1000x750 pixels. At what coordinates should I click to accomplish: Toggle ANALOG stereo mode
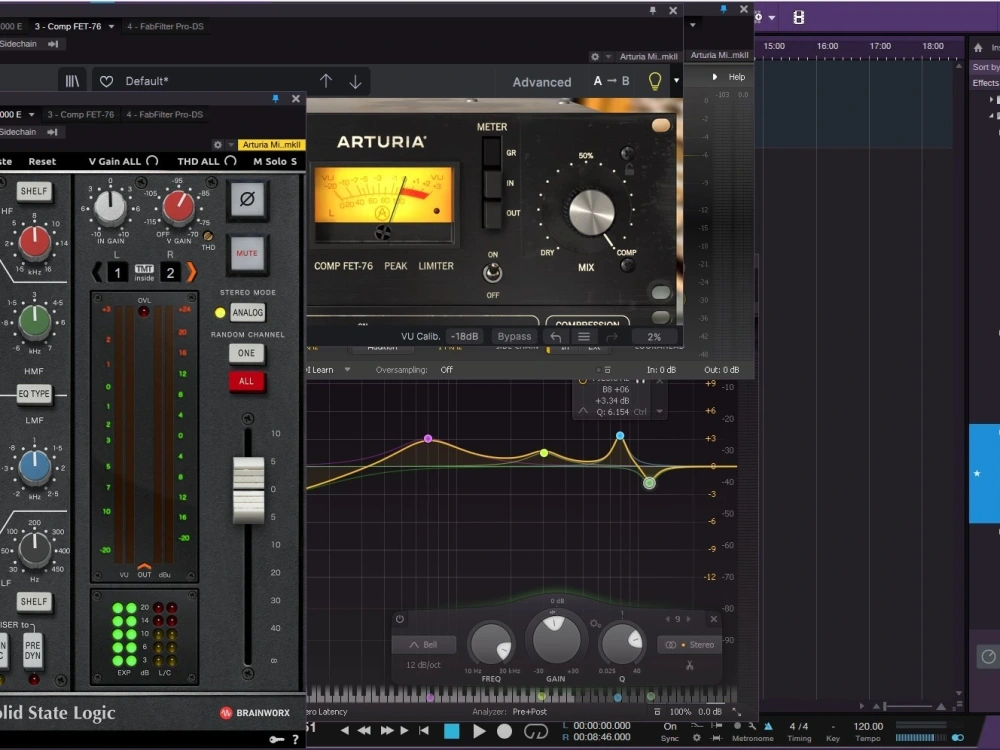pos(247,312)
